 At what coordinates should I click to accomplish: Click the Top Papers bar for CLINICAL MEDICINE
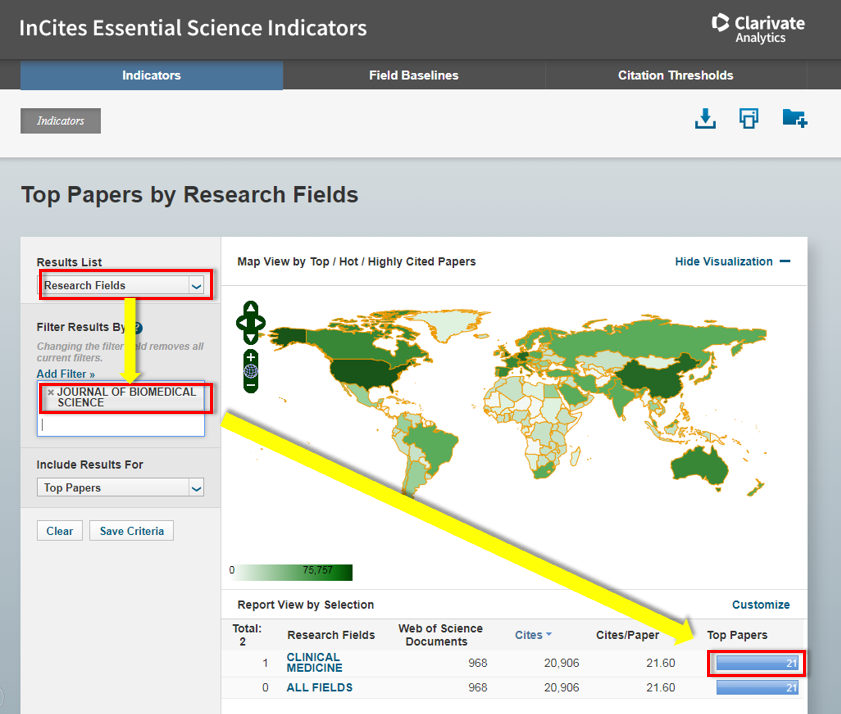757,663
